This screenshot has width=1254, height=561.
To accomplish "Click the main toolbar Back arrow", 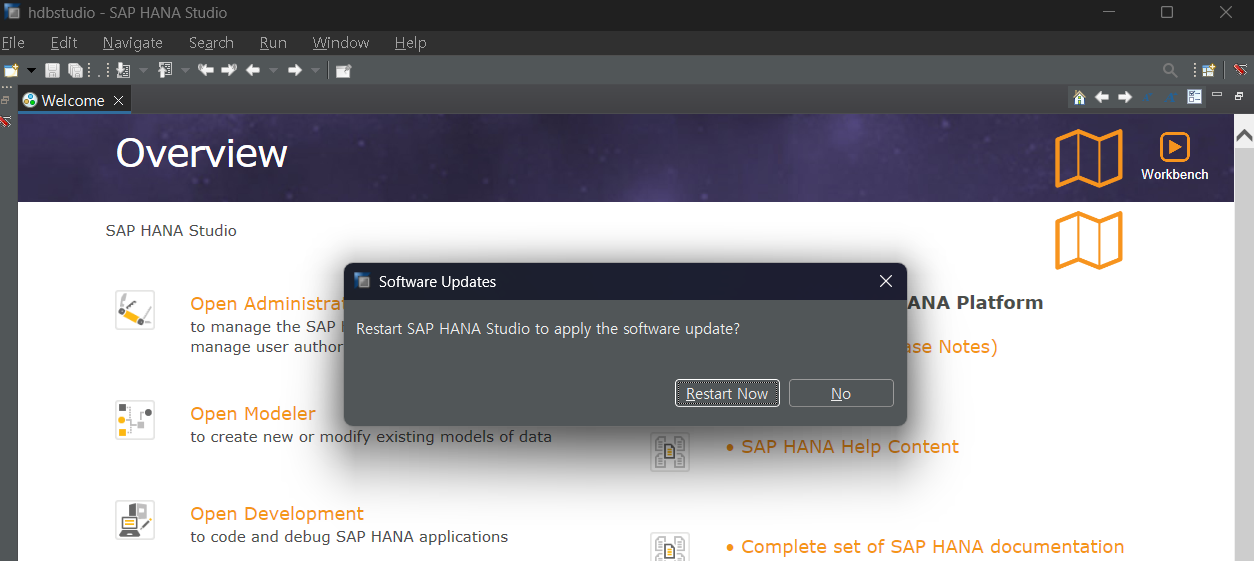I will 253,70.
